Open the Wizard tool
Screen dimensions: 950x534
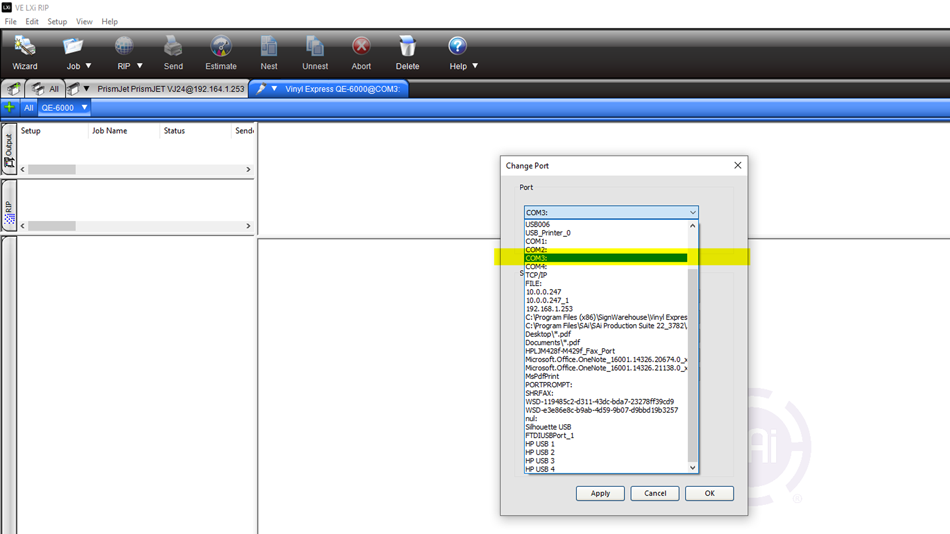point(25,52)
